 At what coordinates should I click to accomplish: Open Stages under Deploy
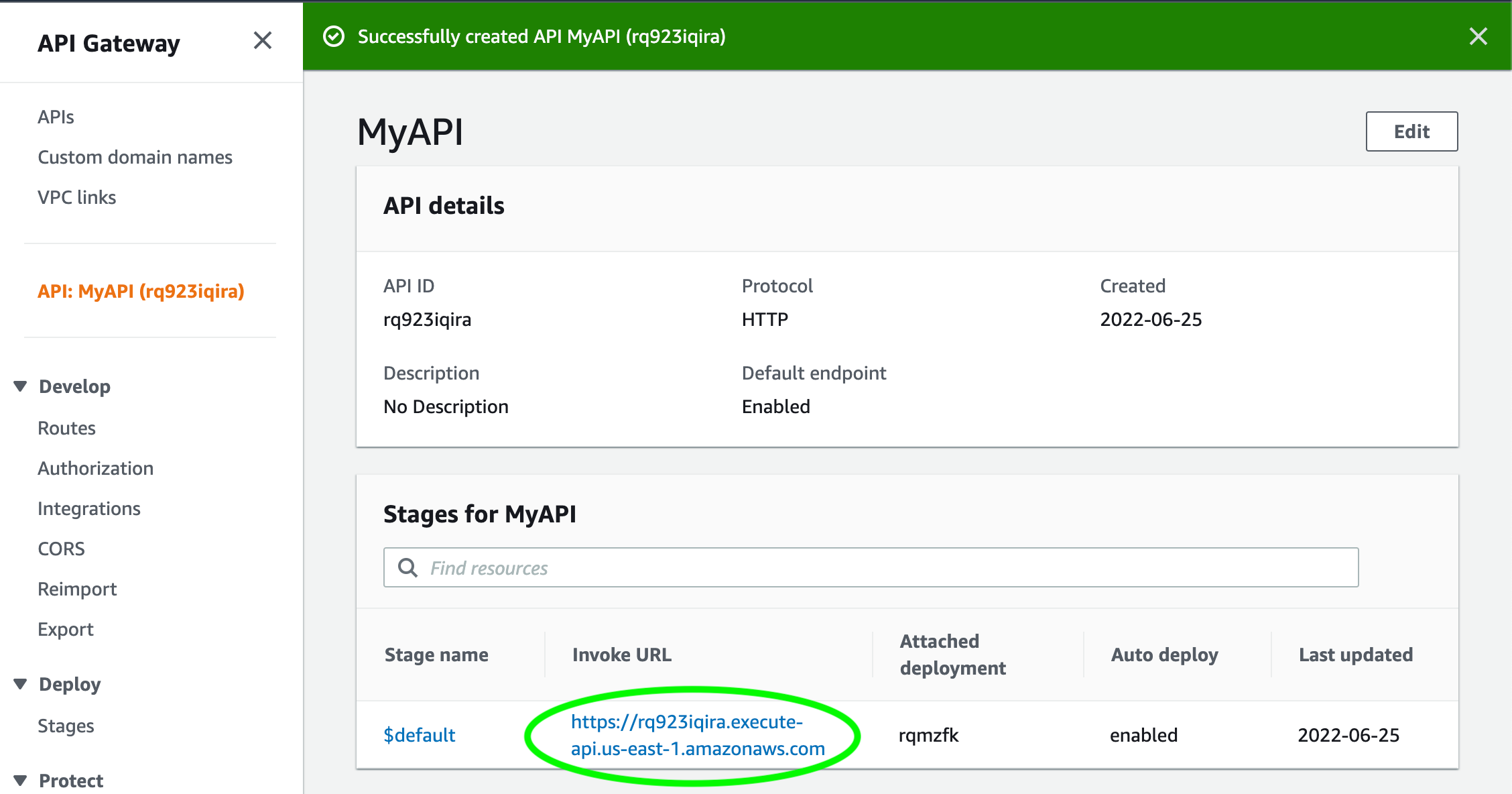point(66,726)
